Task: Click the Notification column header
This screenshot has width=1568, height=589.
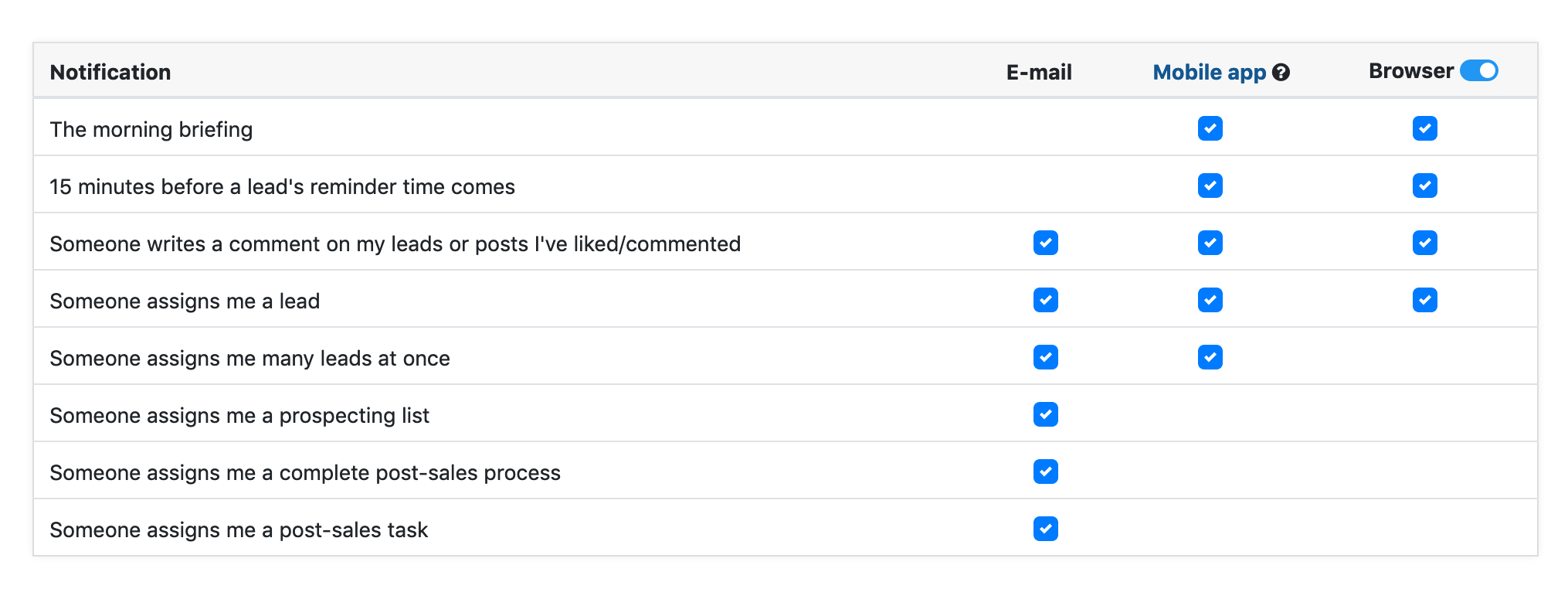Action: pyautogui.click(x=110, y=73)
